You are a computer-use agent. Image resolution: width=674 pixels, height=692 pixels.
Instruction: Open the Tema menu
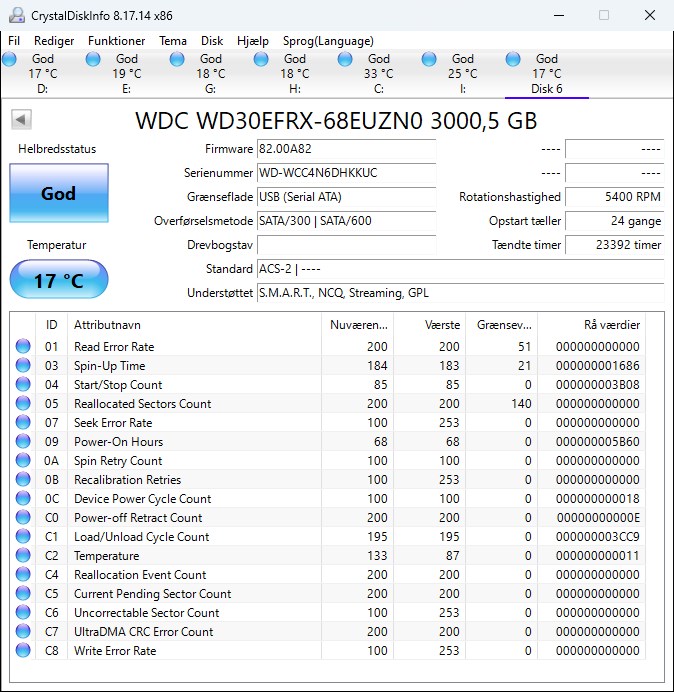173,41
